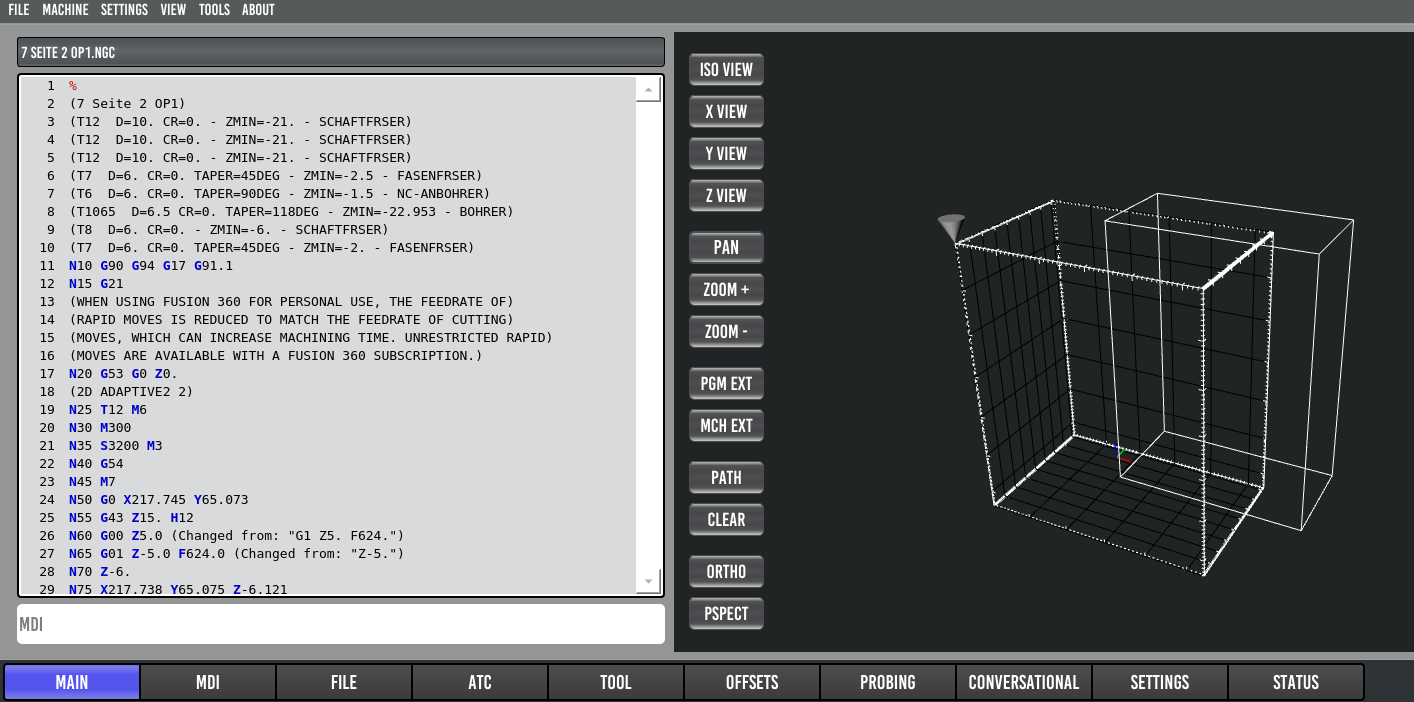Click the origin axis marker in viewport

tap(1122, 455)
